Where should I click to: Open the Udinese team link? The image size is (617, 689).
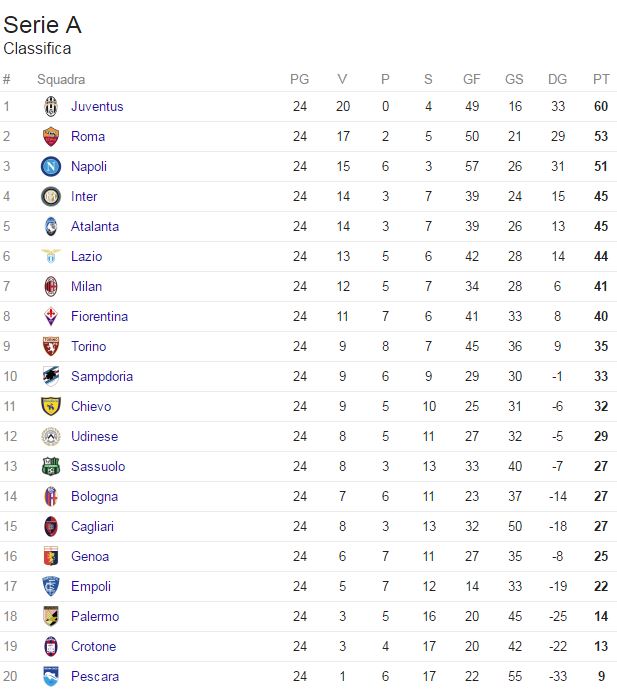coord(94,437)
